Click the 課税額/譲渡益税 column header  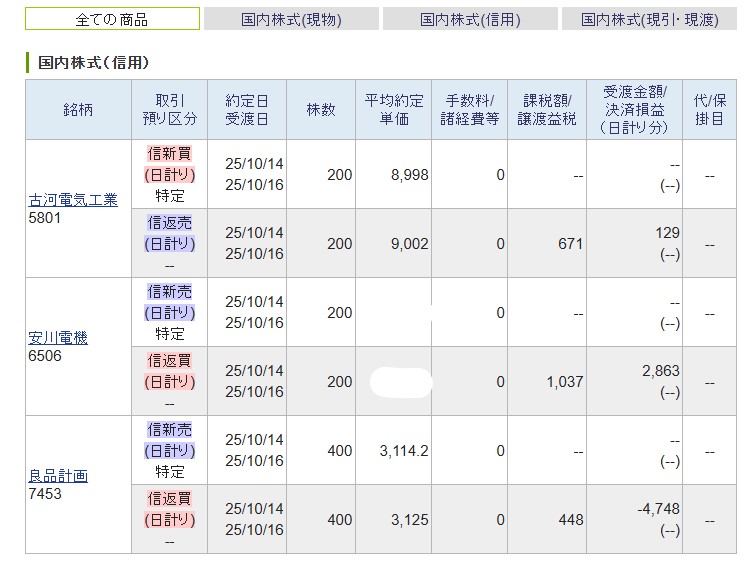[x=550, y=110]
